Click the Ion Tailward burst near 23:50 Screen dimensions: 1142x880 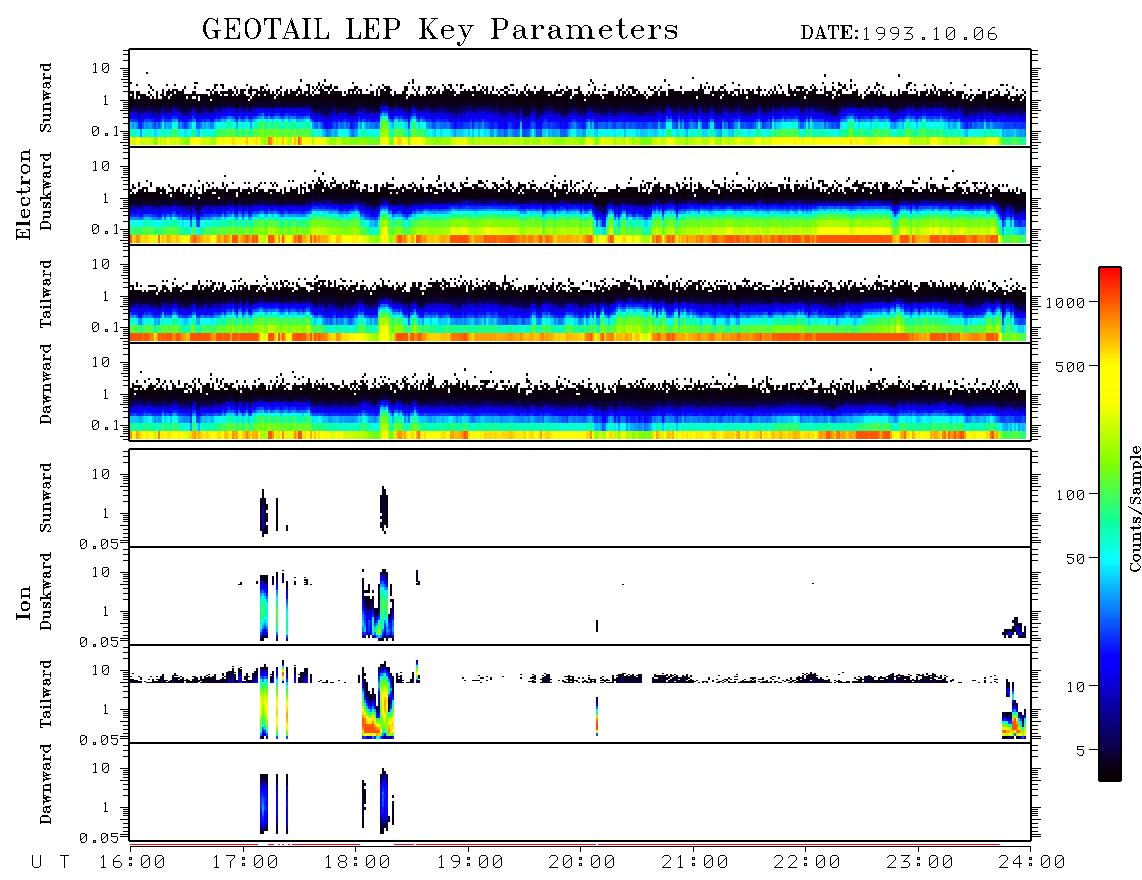pyautogui.click(x=1014, y=710)
